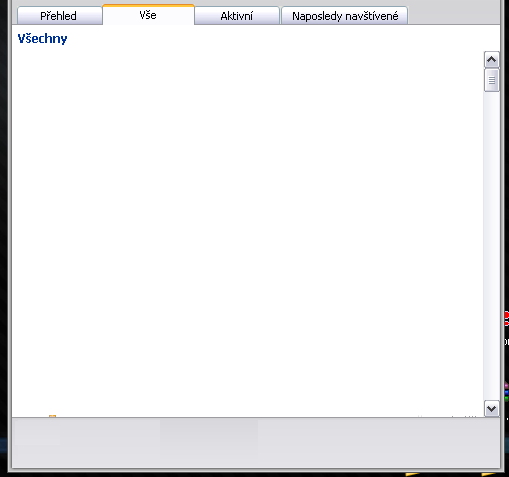Click the scrollbar down arrow button
The image size is (509, 477).
click(491, 408)
